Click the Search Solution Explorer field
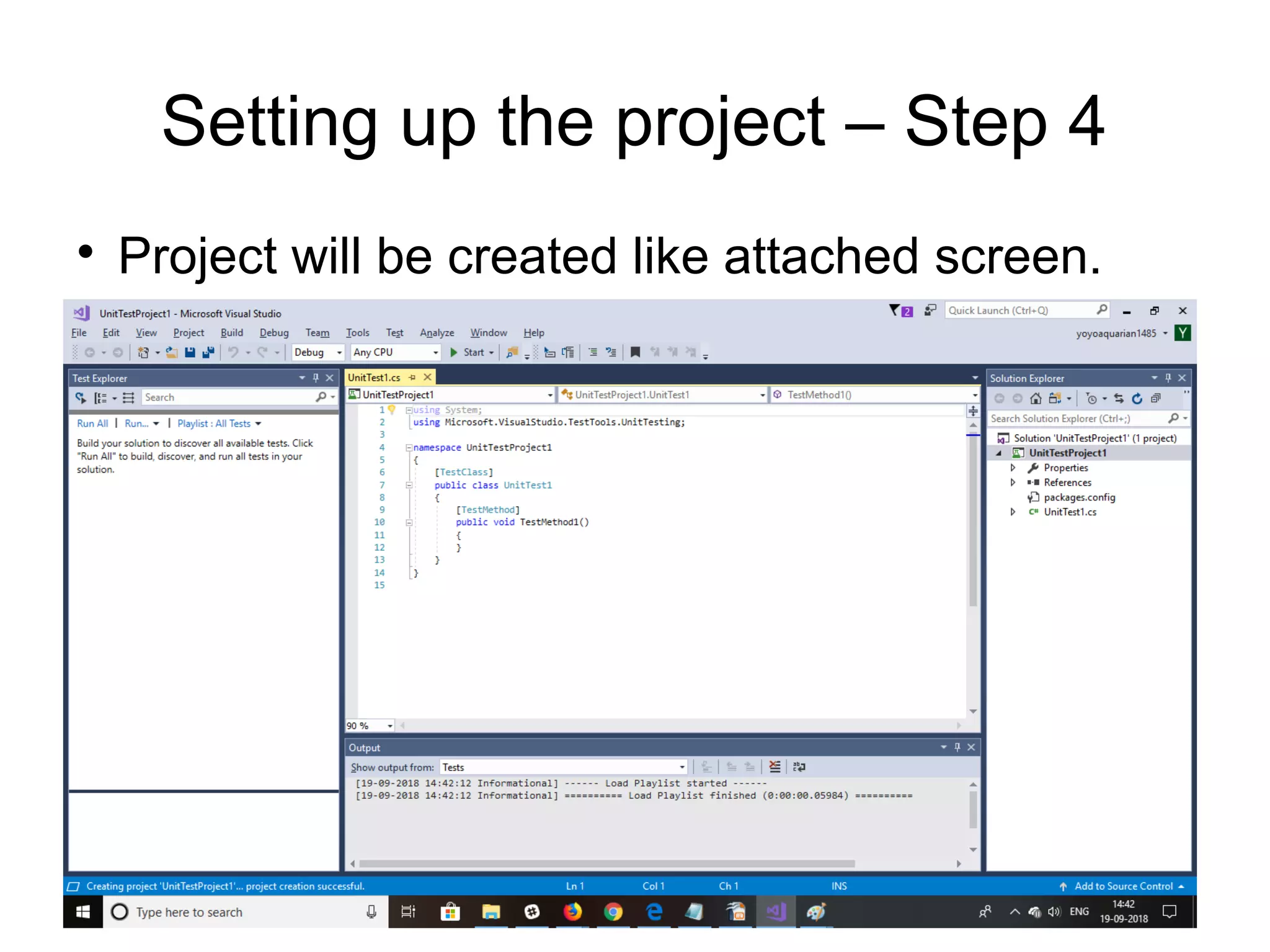 click(1088, 419)
